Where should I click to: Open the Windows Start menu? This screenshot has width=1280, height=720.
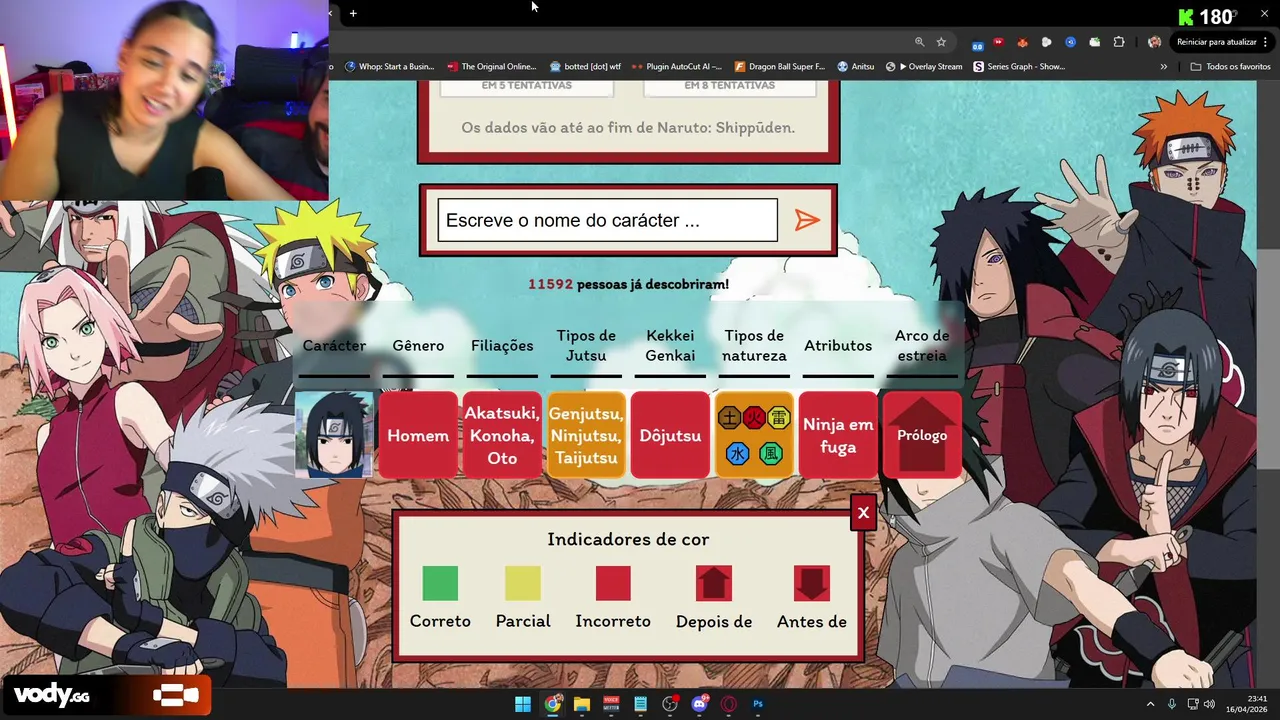pyautogui.click(x=523, y=704)
